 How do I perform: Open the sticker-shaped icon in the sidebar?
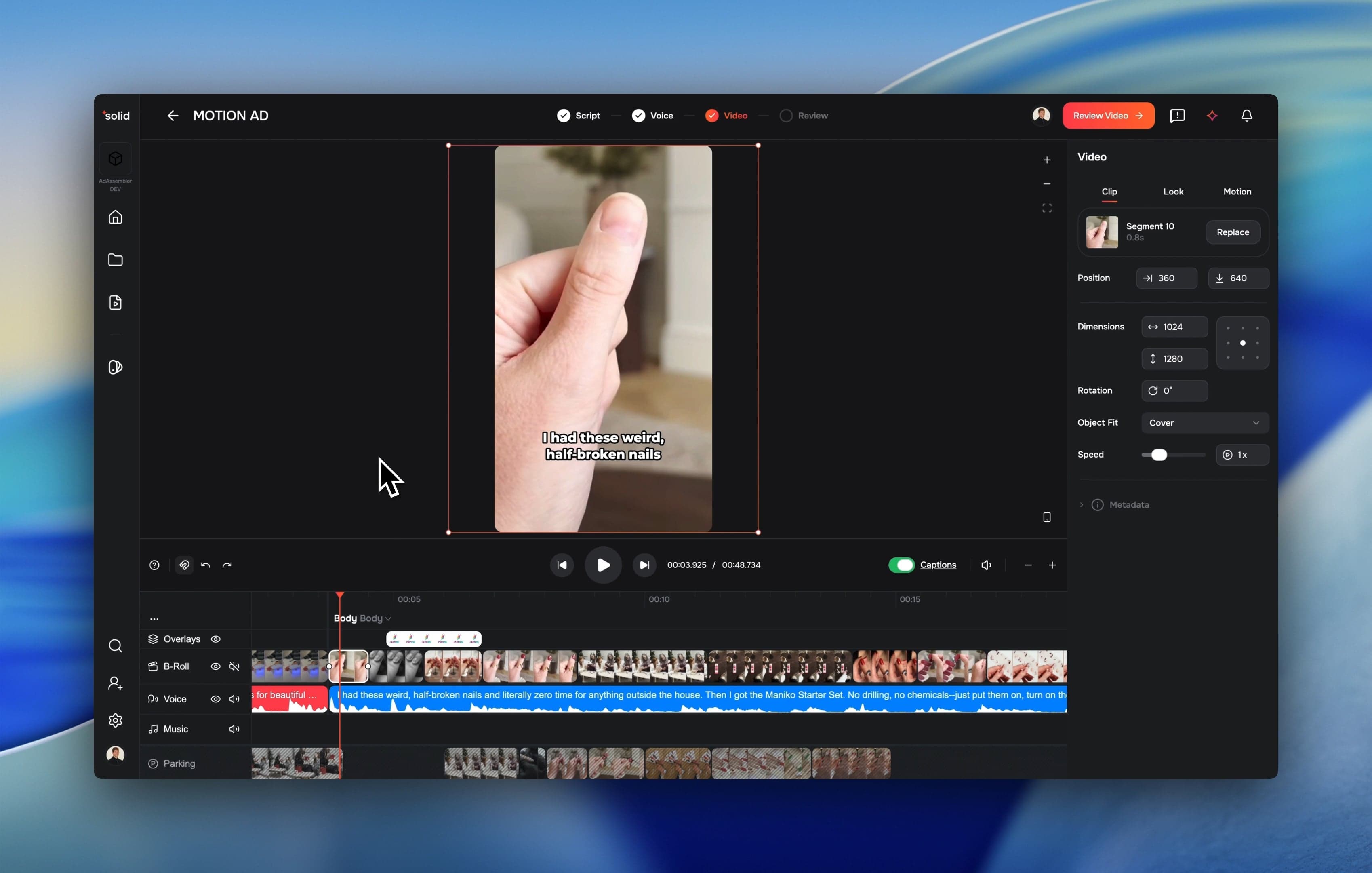coord(115,367)
